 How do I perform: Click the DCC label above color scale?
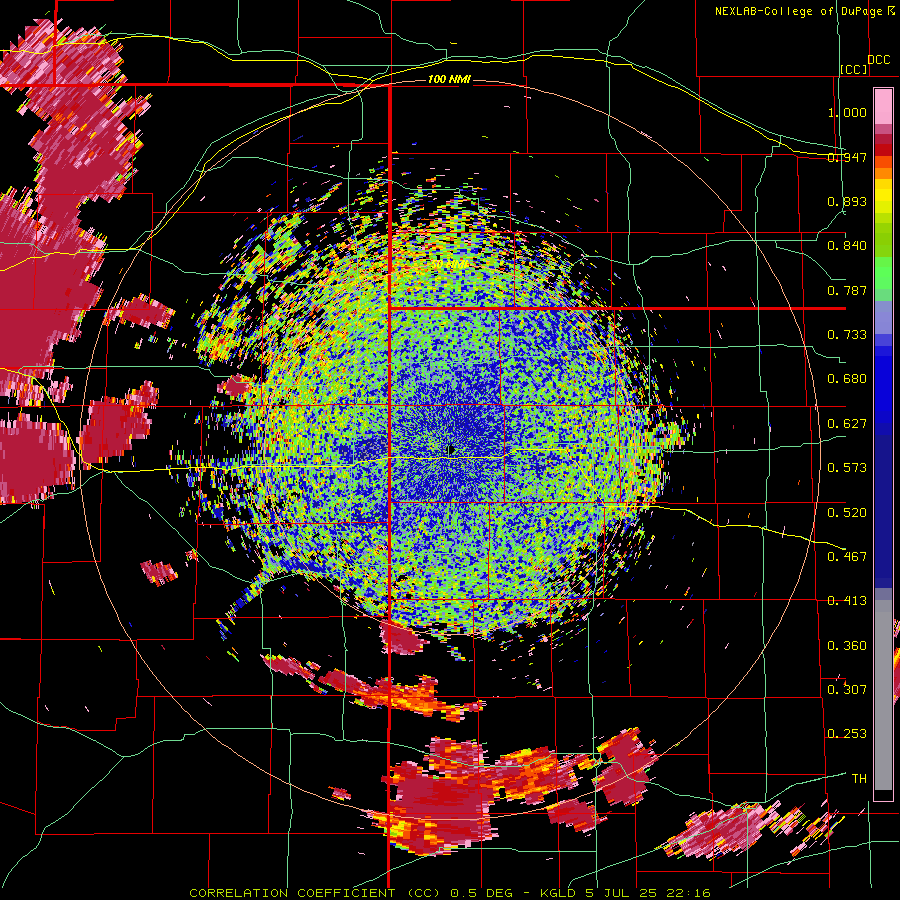pyautogui.click(x=878, y=60)
